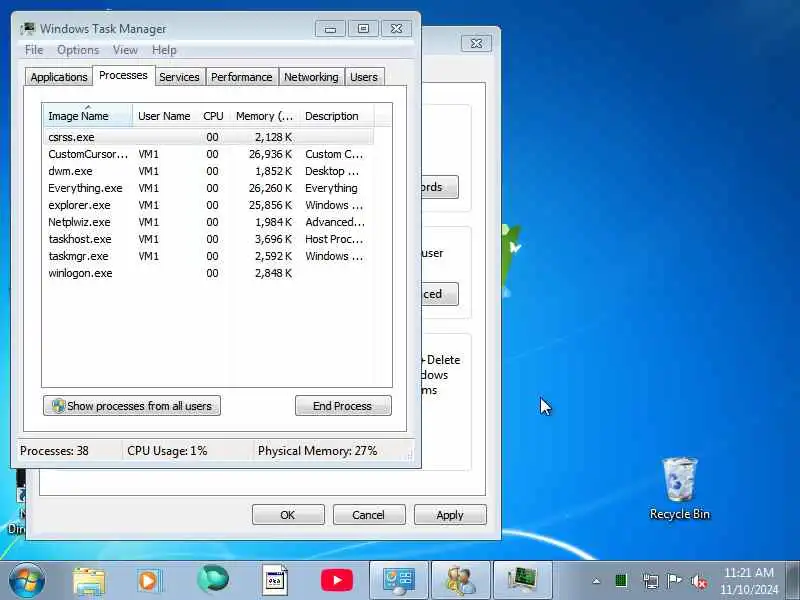Screen dimensions: 800x600
Task: Open the View menu
Action: click(x=125, y=50)
